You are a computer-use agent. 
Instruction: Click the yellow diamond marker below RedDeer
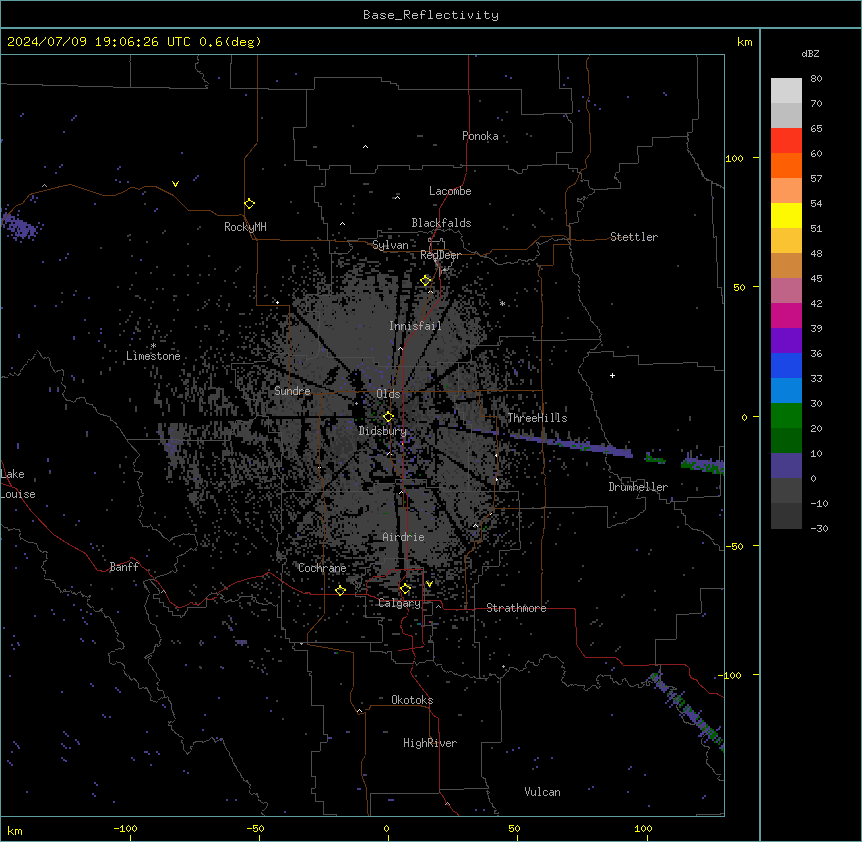(x=426, y=281)
